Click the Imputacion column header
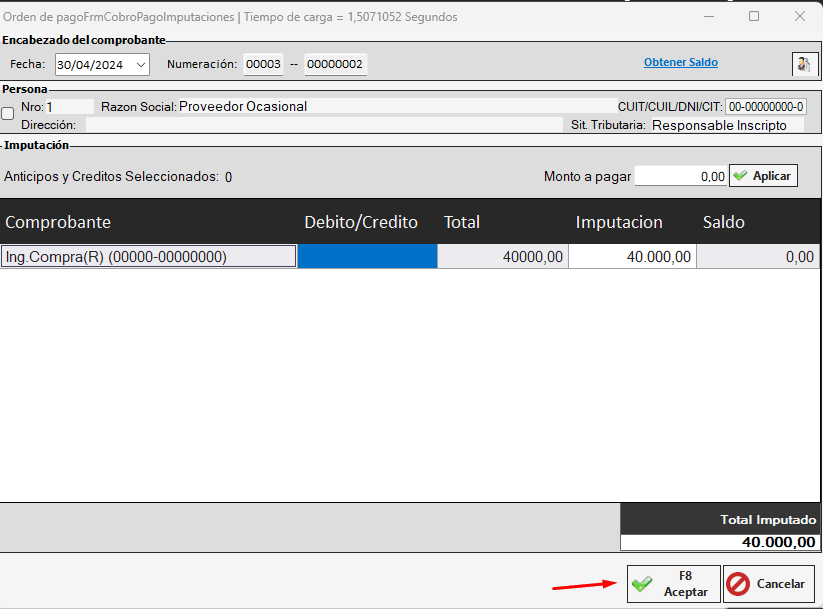This screenshot has height=609, width=823. click(x=618, y=222)
